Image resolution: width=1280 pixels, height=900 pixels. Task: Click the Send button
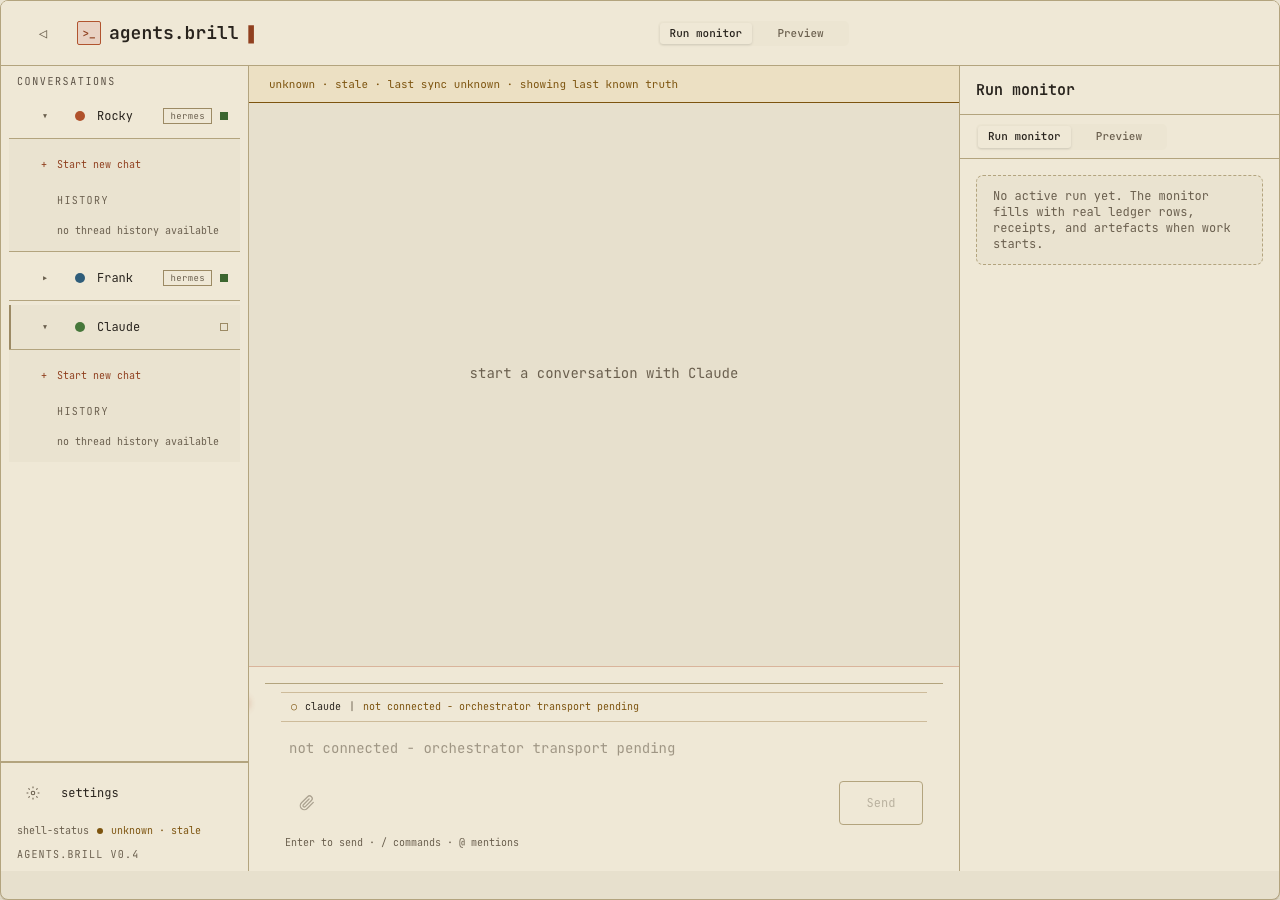(x=881, y=803)
